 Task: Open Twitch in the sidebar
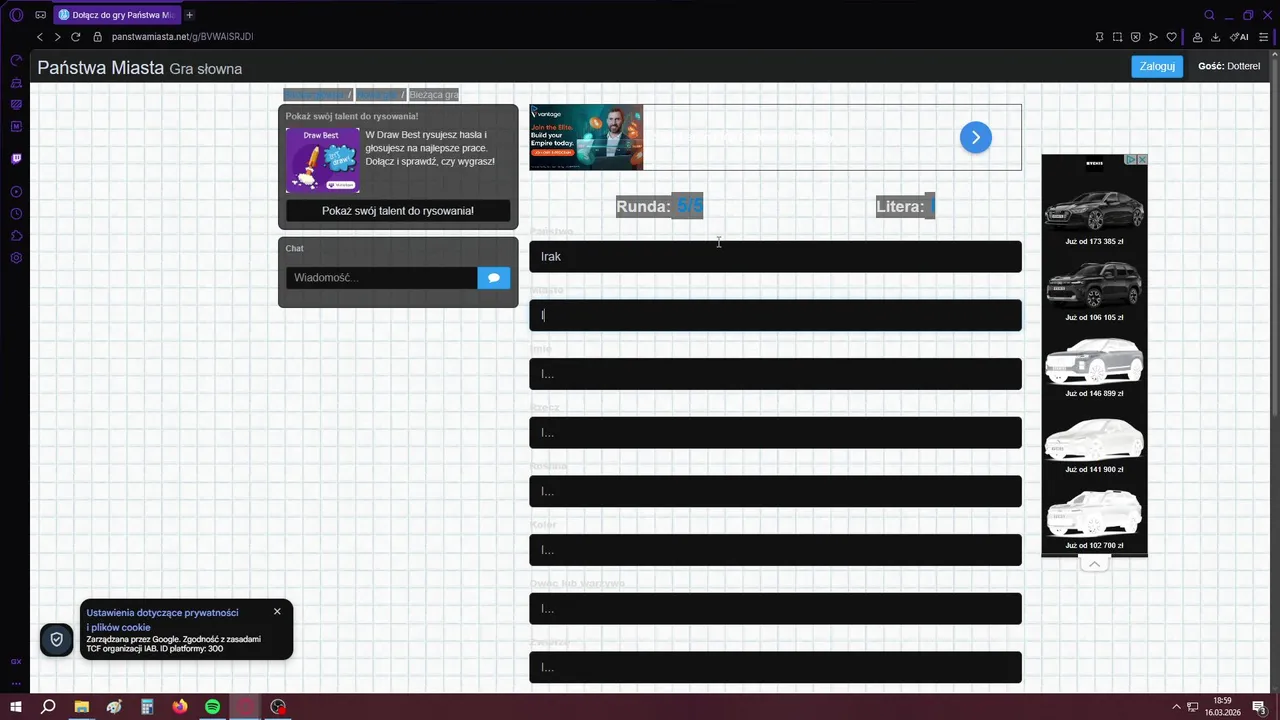pos(16,158)
